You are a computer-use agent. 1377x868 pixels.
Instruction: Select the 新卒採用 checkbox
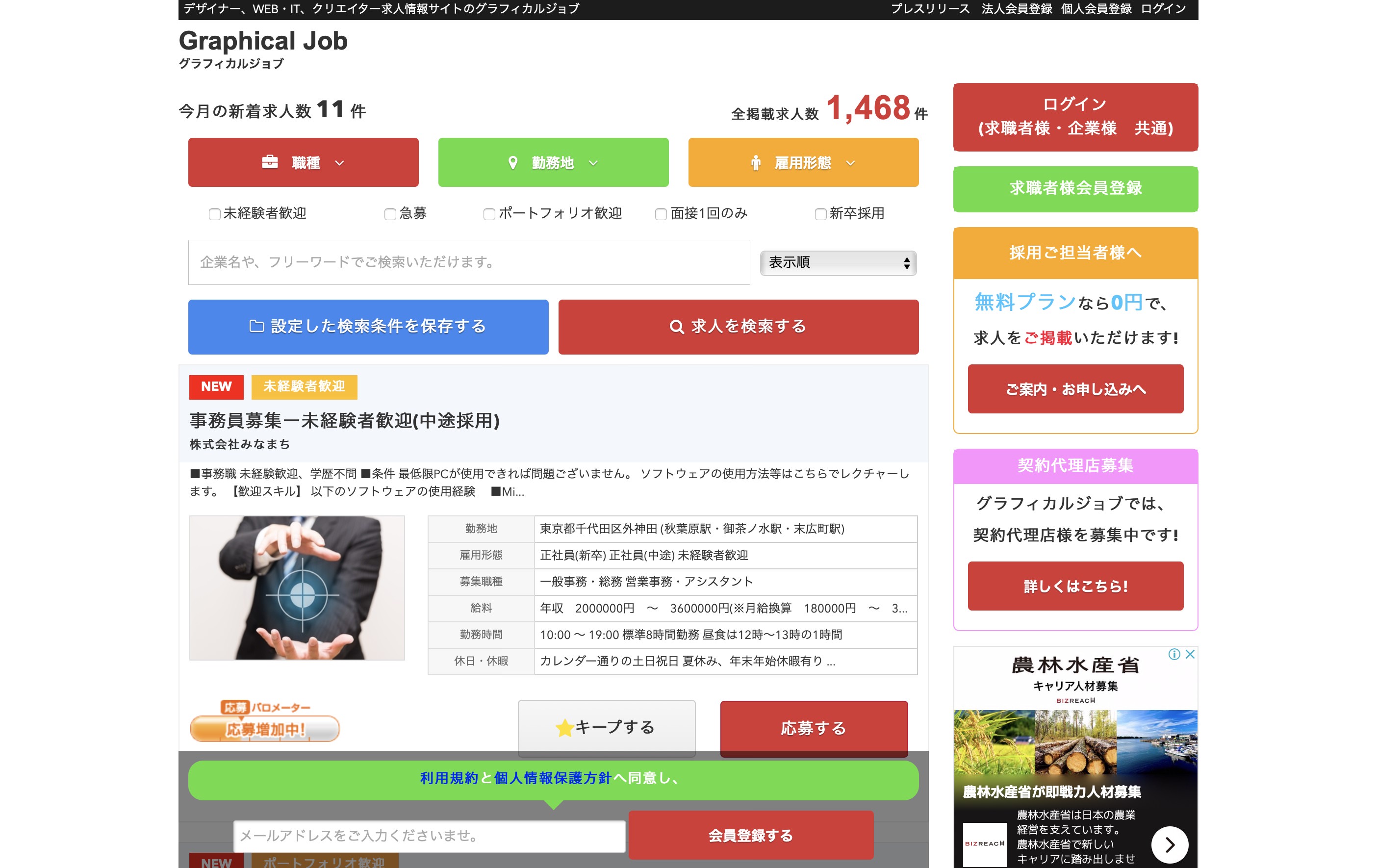click(820, 214)
